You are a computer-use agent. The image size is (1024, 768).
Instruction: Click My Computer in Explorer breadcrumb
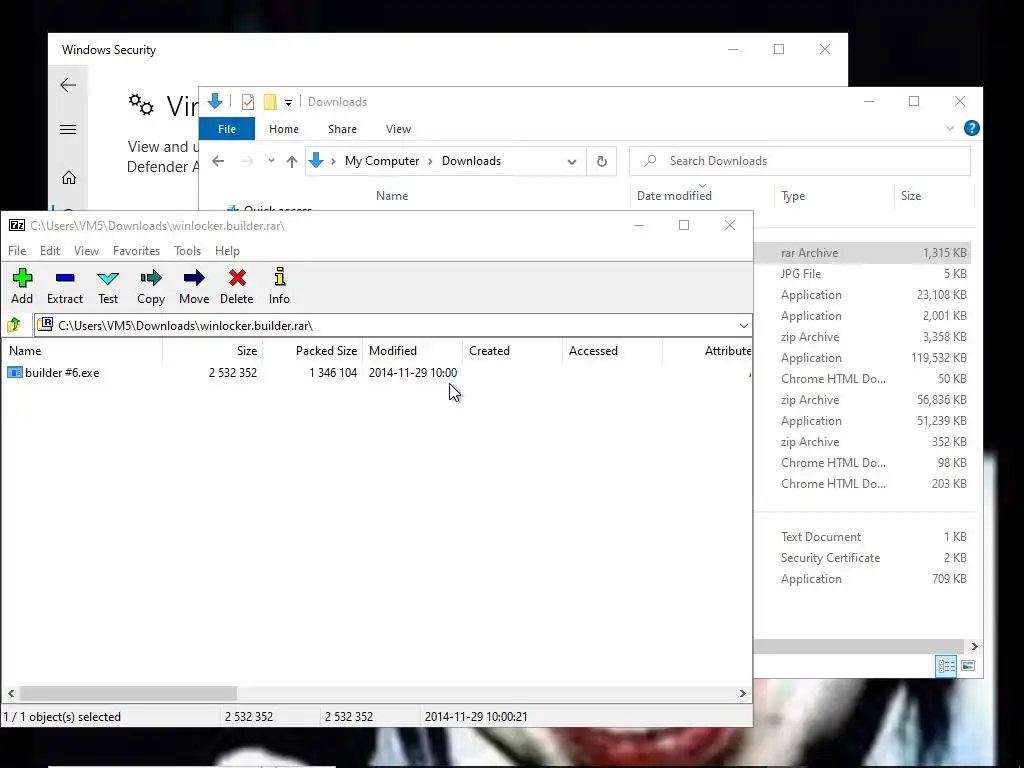[x=382, y=161]
